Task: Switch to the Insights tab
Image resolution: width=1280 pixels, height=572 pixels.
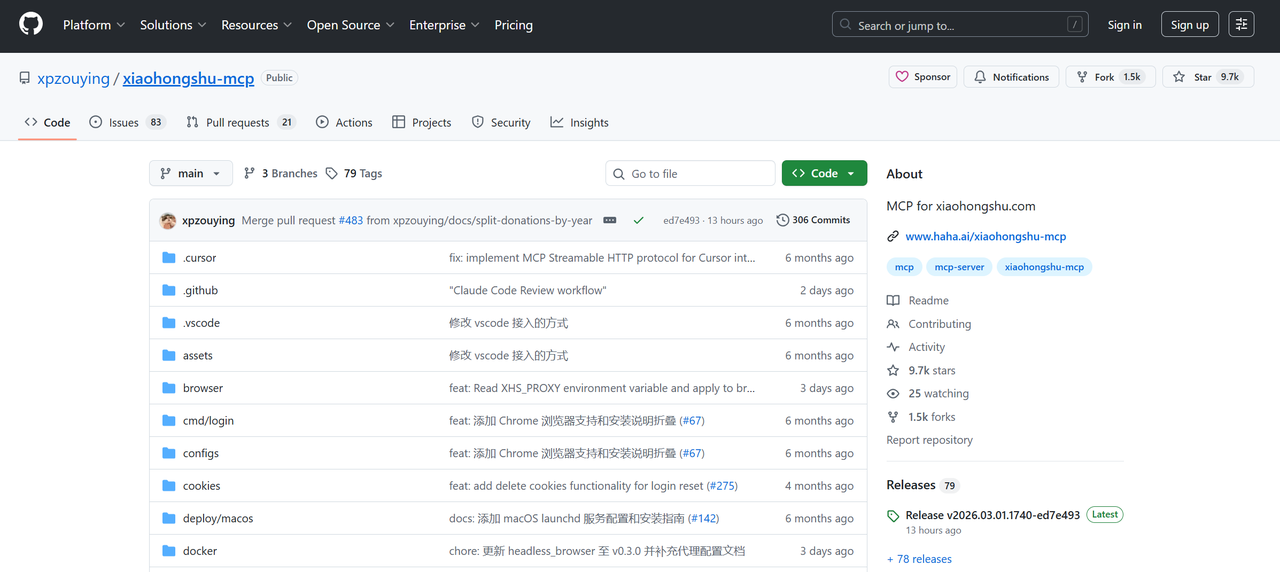Action: click(x=579, y=122)
